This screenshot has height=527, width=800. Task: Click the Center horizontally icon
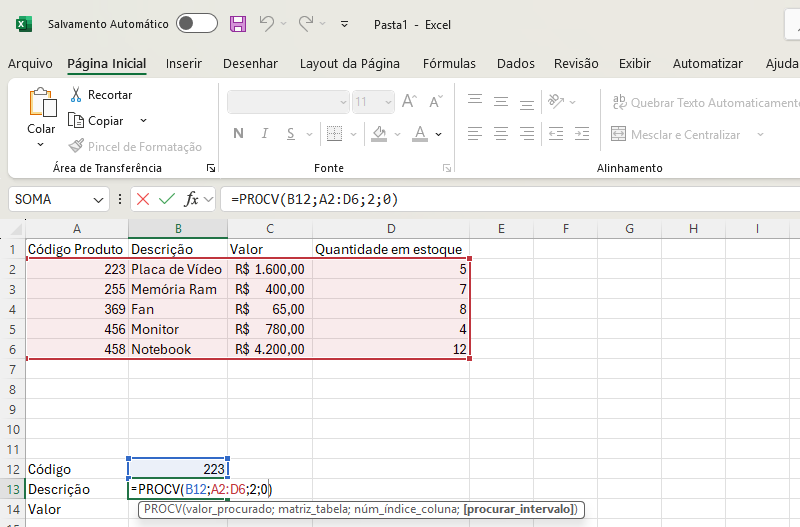(x=501, y=134)
